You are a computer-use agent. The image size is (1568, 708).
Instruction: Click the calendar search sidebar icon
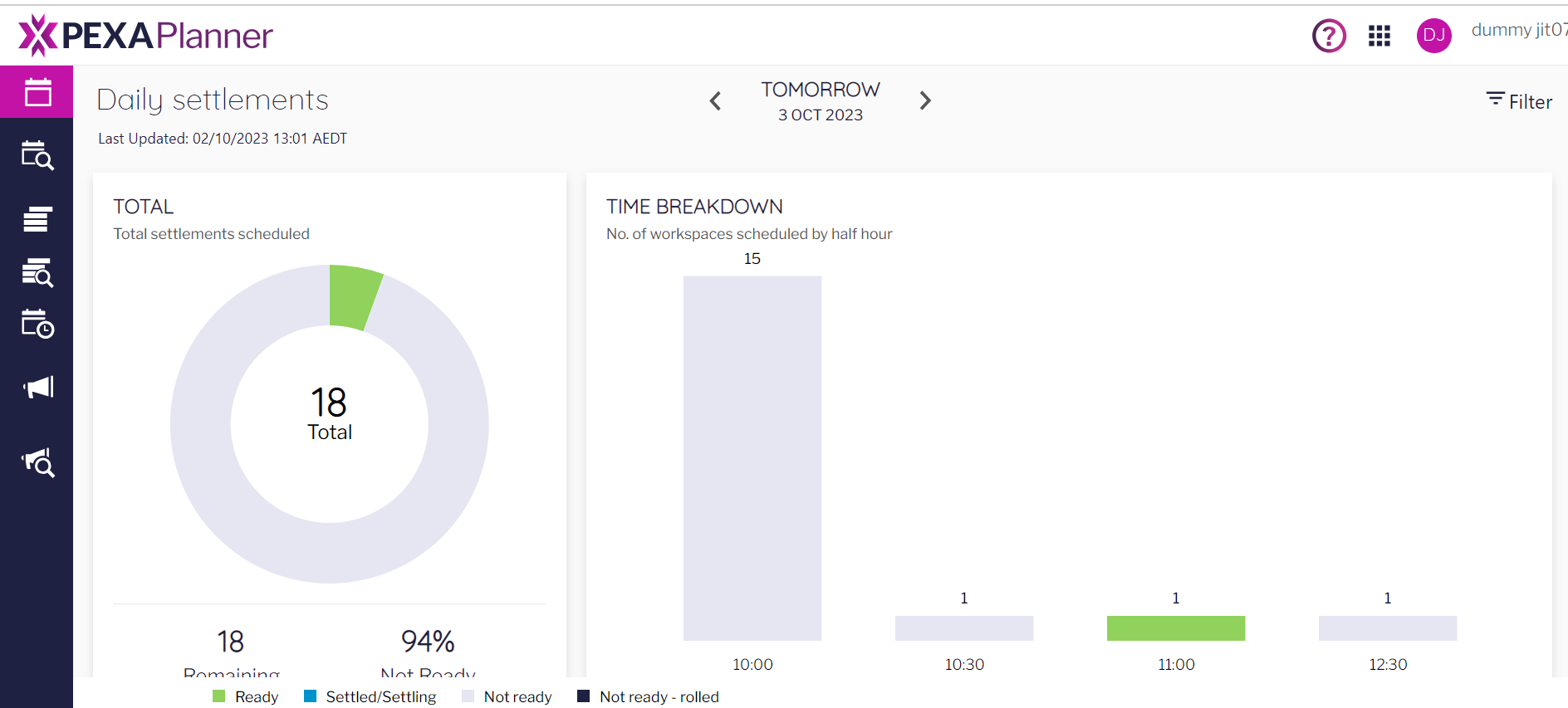[x=37, y=155]
